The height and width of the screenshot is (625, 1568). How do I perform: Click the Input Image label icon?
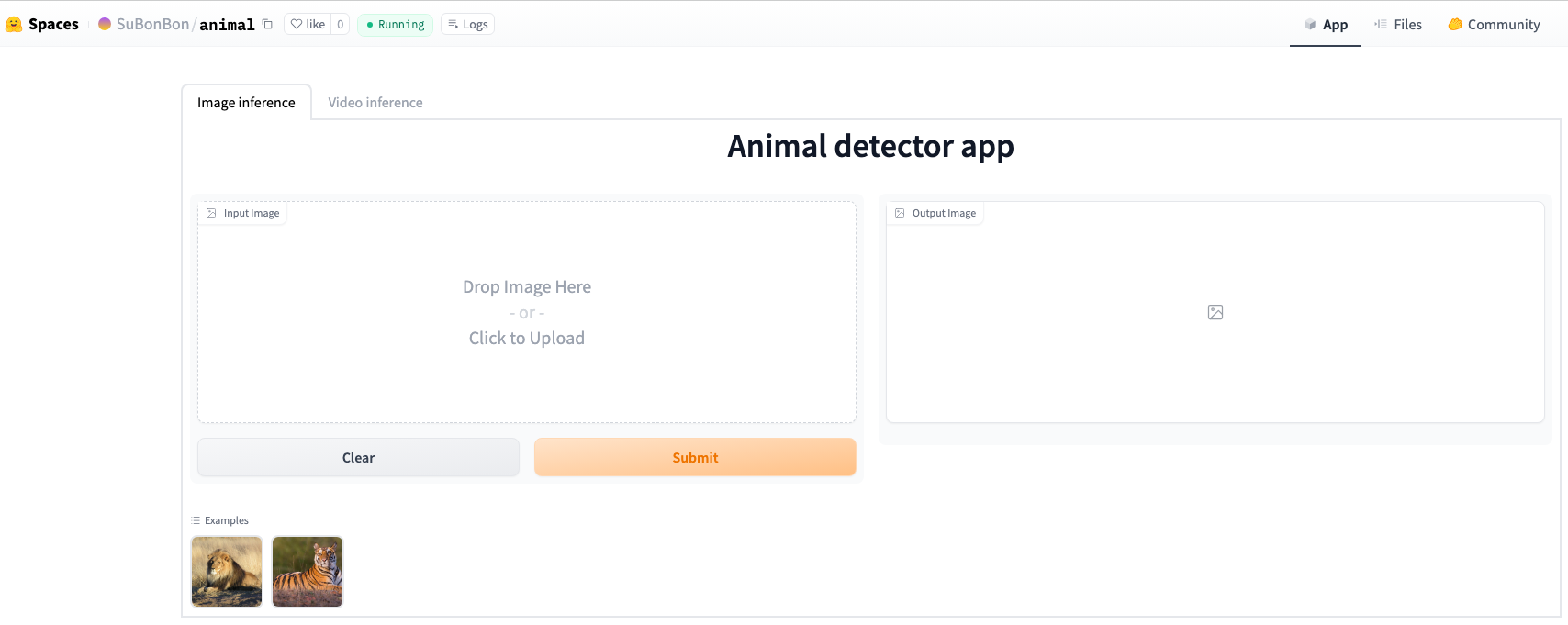click(211, 213)
